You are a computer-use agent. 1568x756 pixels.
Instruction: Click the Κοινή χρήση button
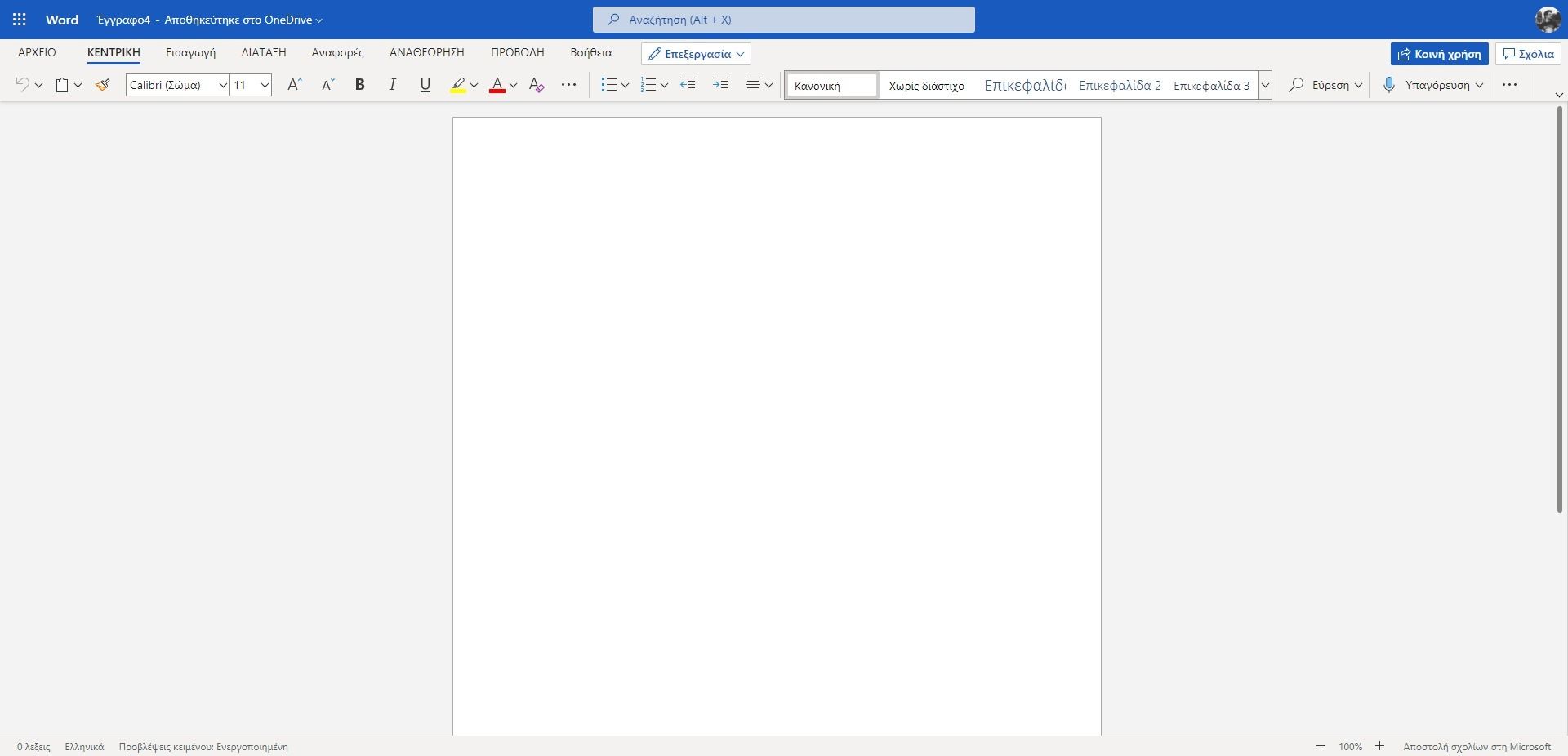click(1439, 54)
